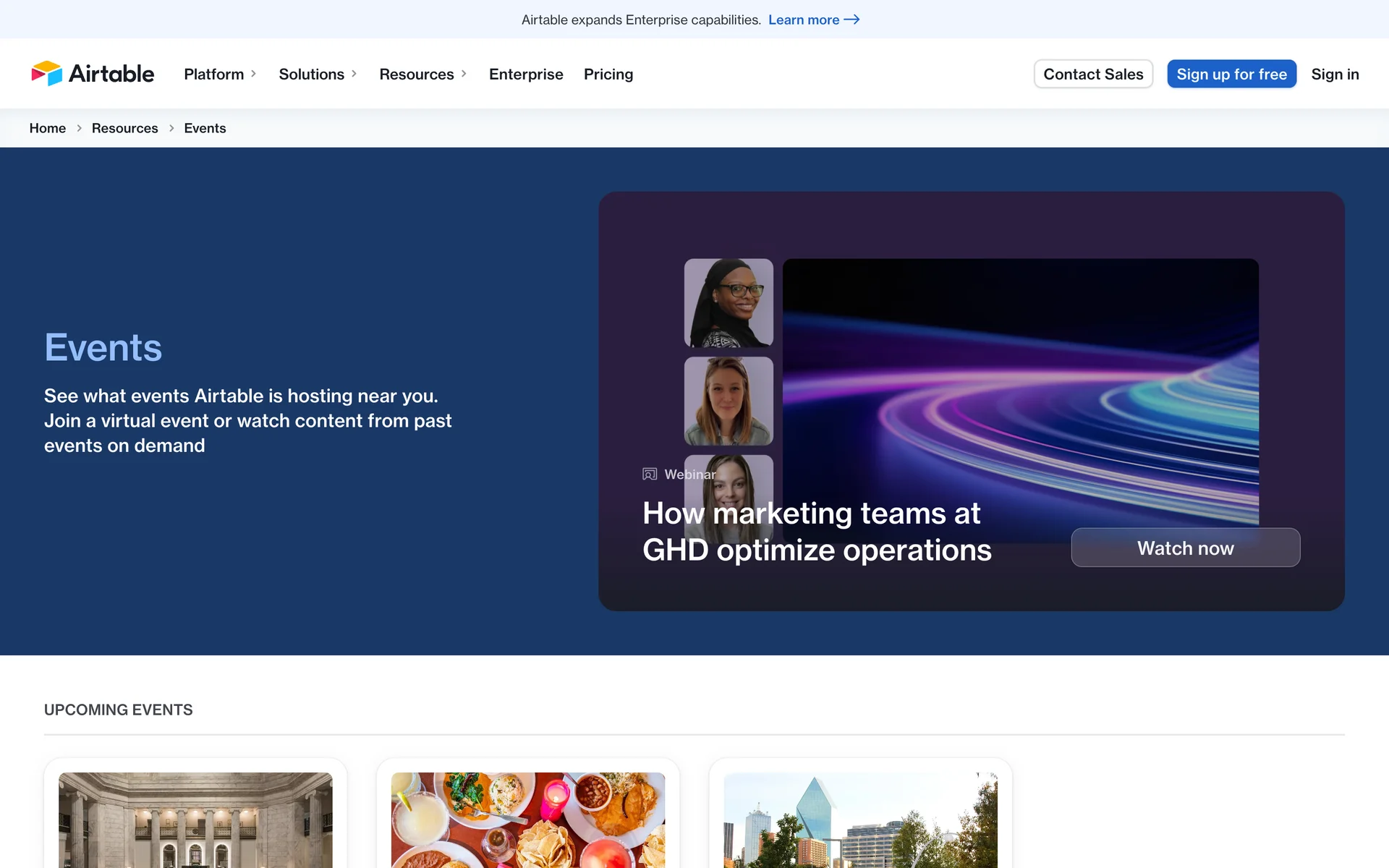
Task: Click the Contact Sales button
Action: click(x=1092, y=74)
